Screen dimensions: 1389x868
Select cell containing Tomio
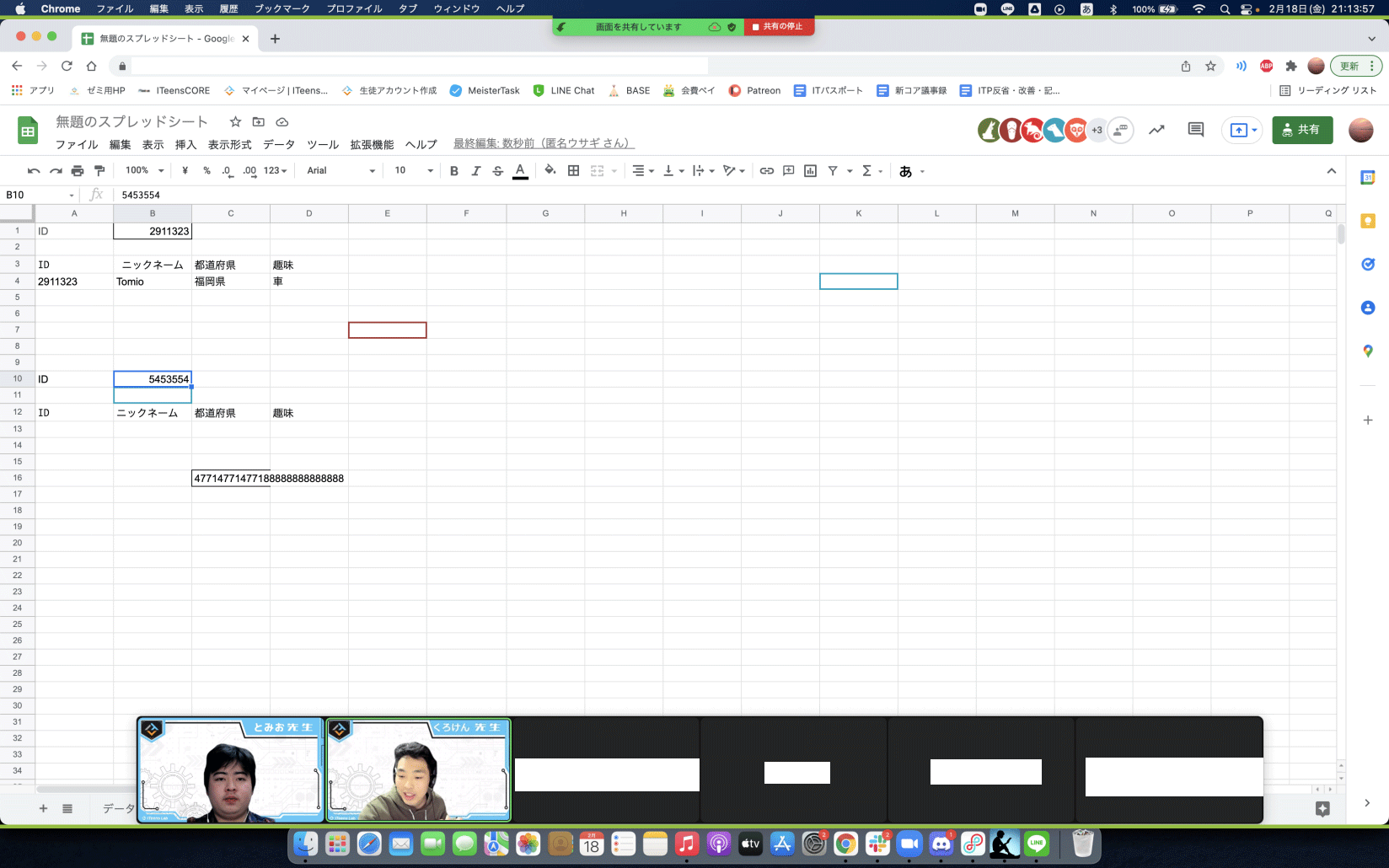[153, 281]
